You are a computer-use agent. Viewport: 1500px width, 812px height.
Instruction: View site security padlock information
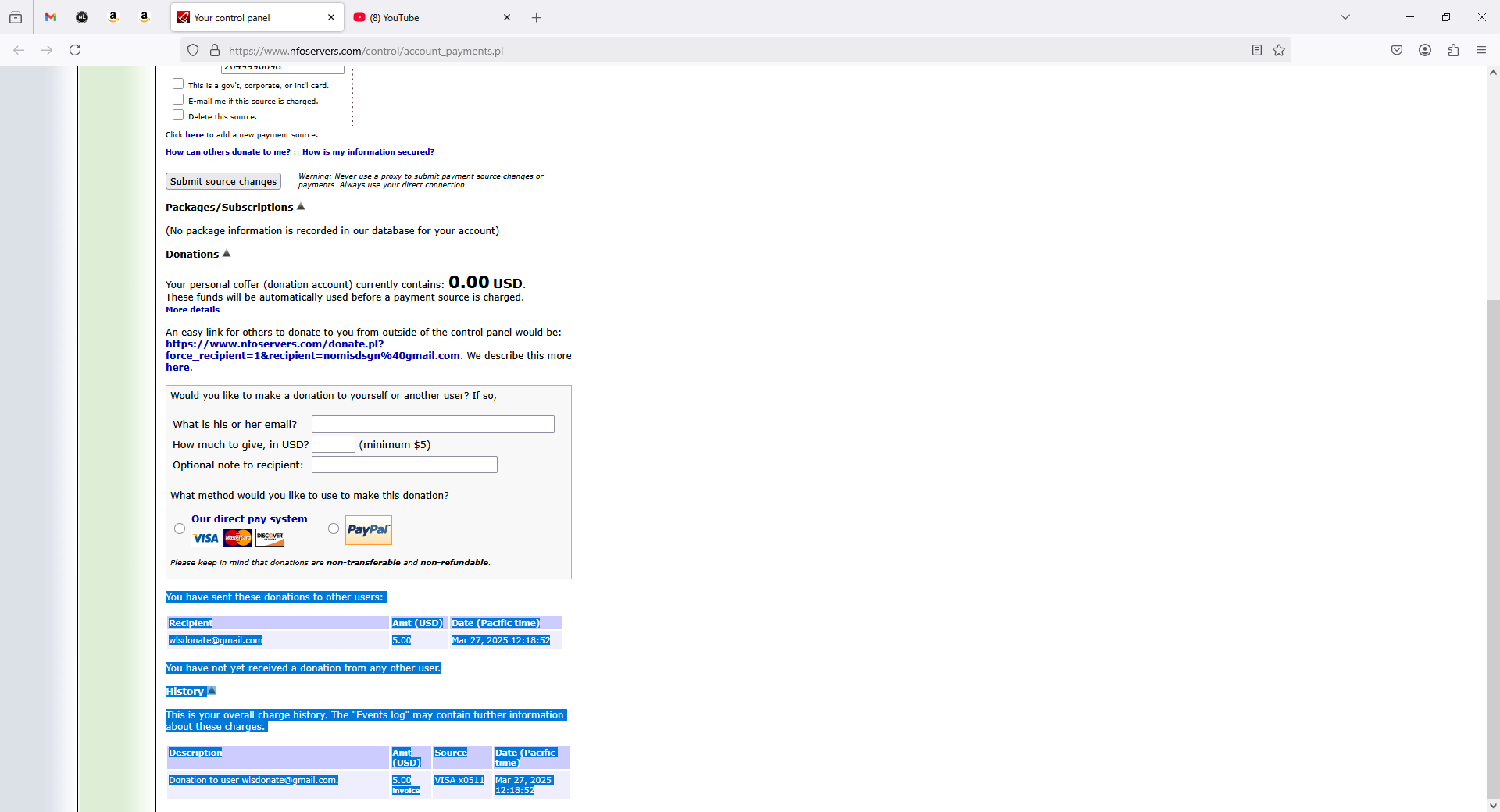coord(215,51)
